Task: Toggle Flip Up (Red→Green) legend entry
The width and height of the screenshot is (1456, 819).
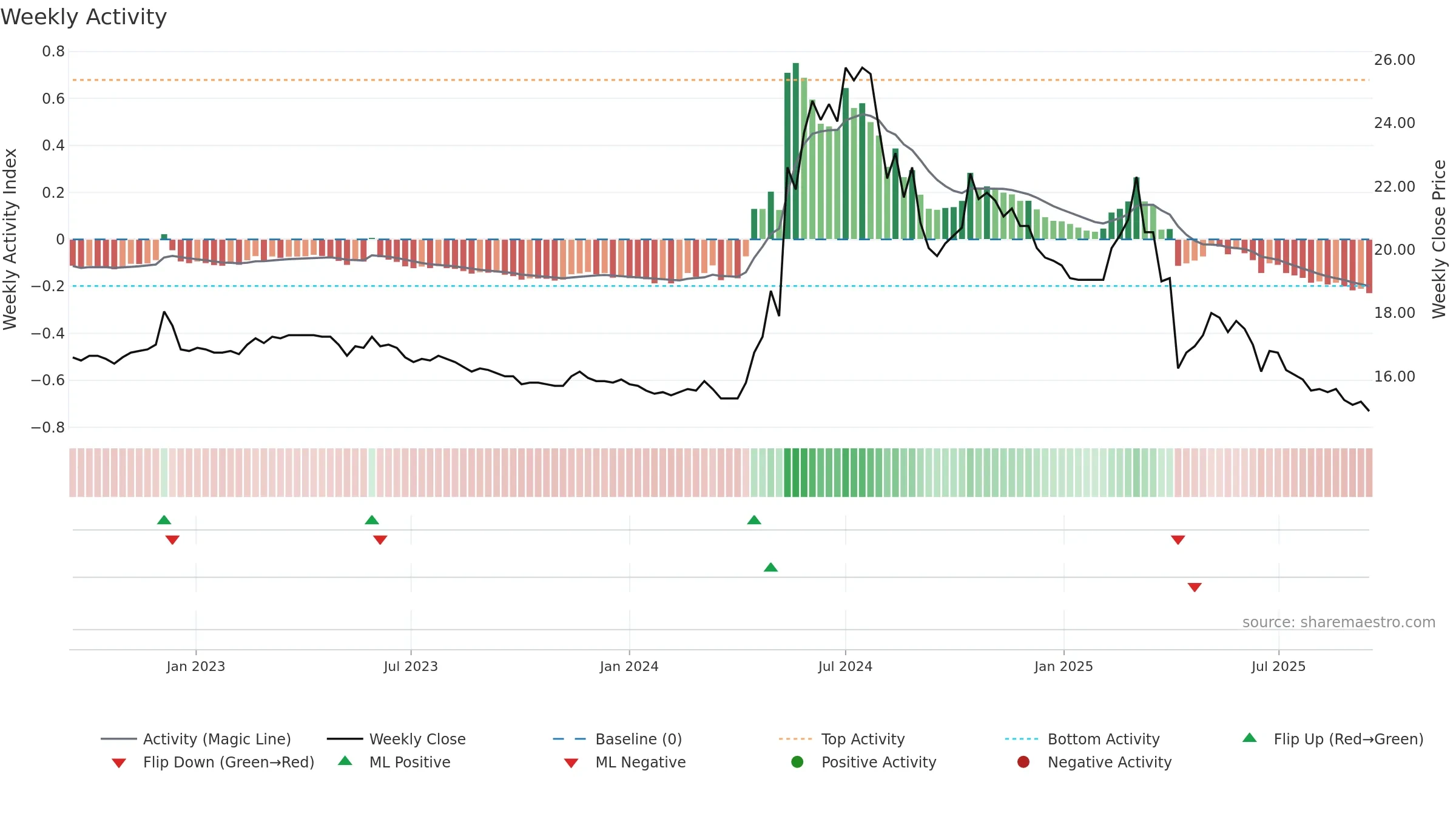Action: pos(1332,739)
